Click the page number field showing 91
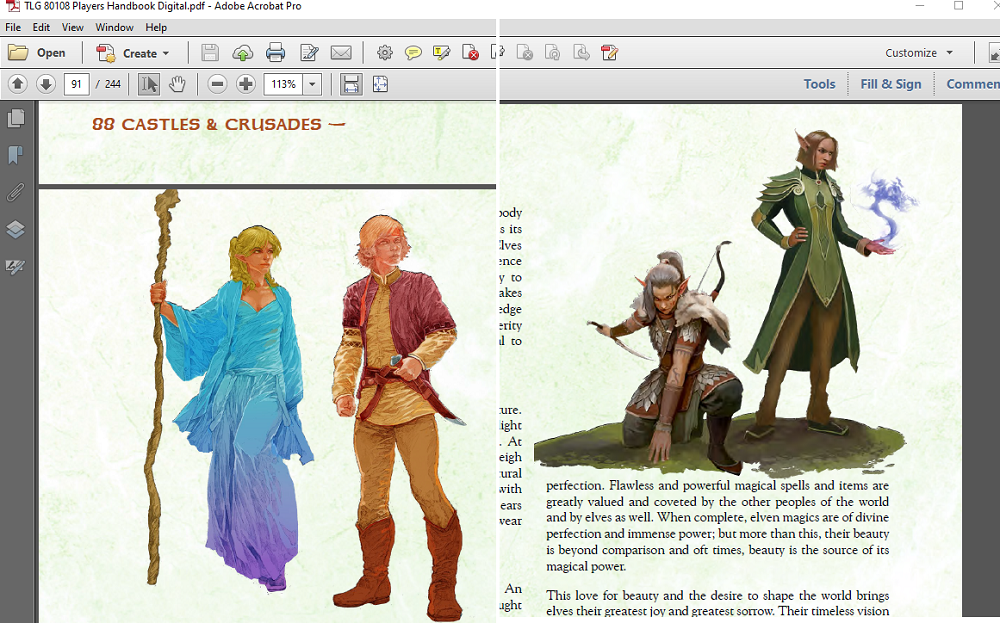Screen dimensions: 1000x623 [x=77, y=84]
